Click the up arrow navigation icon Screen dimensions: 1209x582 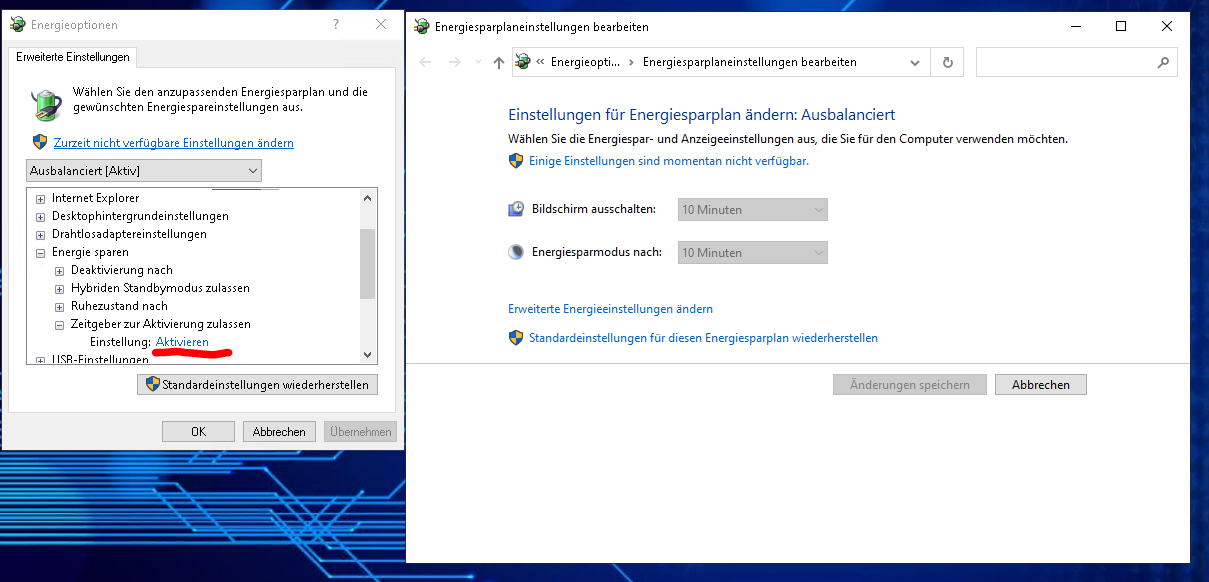tap(499, 62)
